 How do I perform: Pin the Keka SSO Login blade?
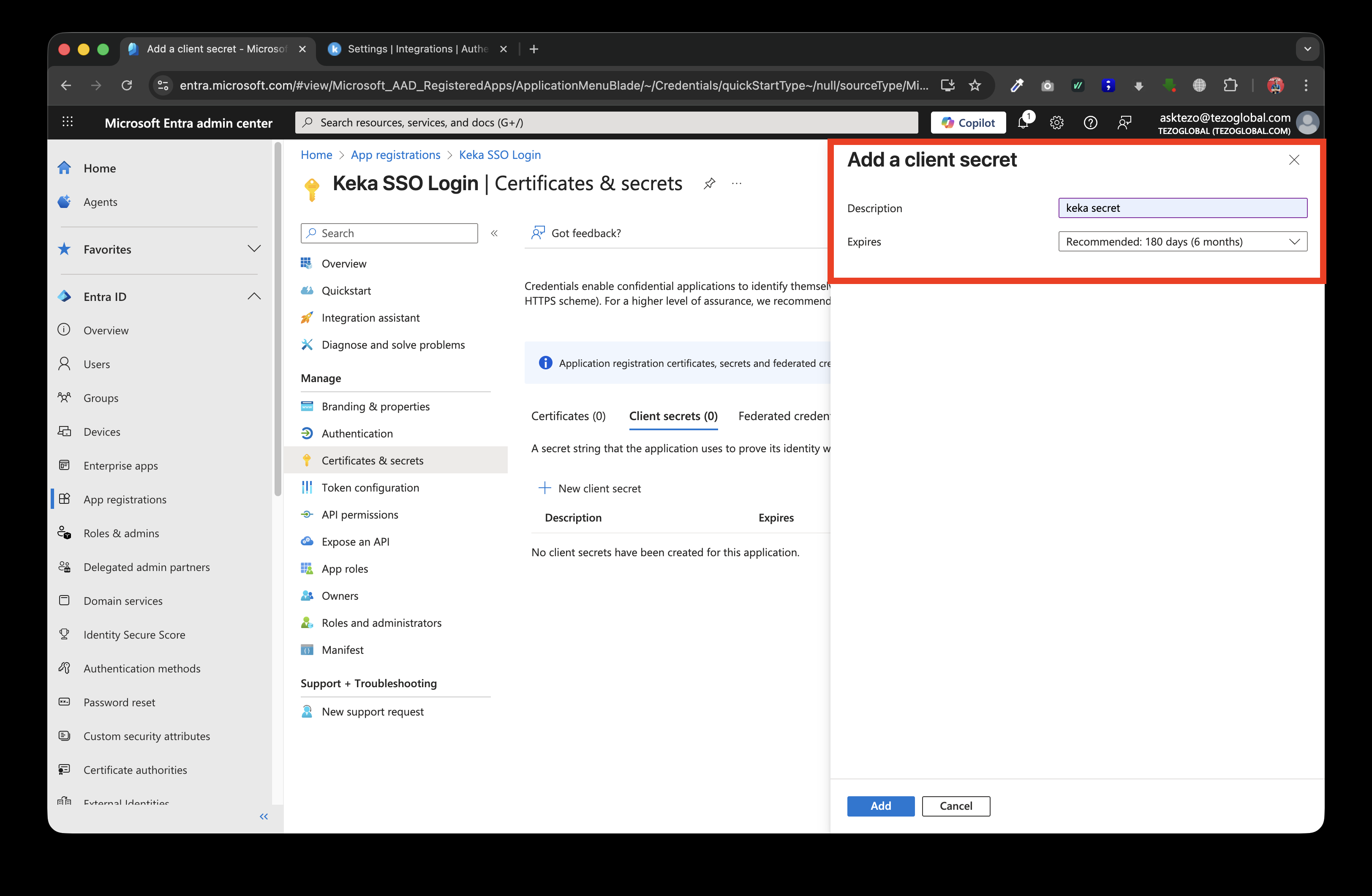709,183
